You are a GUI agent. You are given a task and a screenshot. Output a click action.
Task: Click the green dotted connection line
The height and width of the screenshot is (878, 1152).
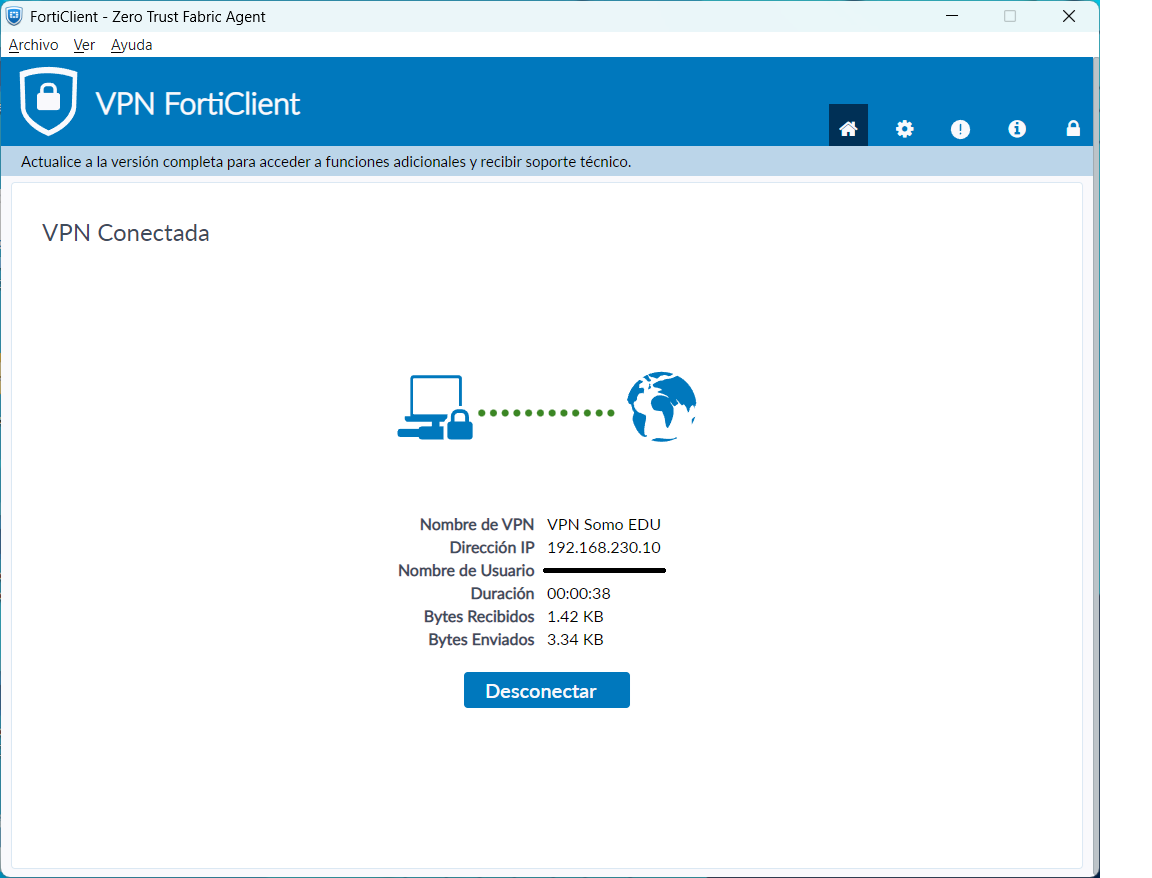546,412
